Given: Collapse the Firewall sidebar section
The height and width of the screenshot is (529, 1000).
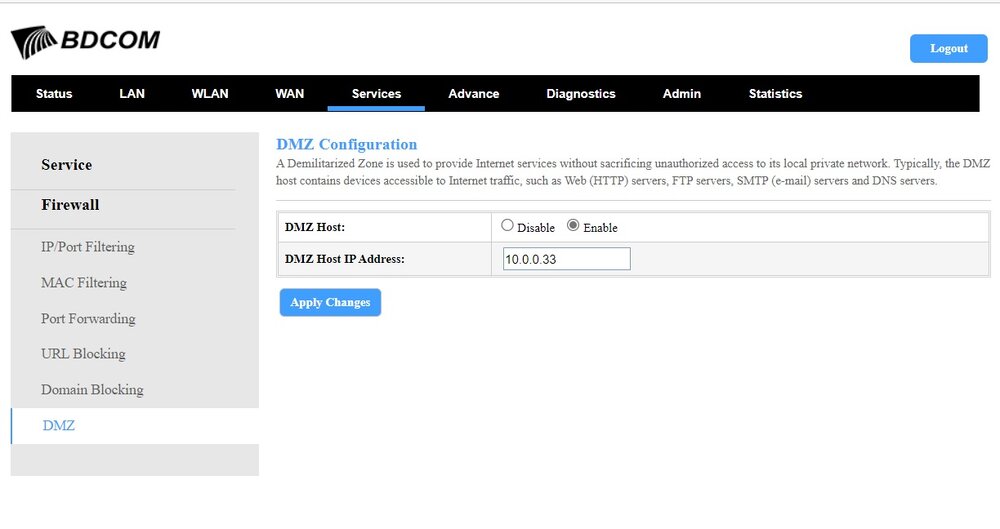Looking at the screenshot, I should [x=70, y=205].
